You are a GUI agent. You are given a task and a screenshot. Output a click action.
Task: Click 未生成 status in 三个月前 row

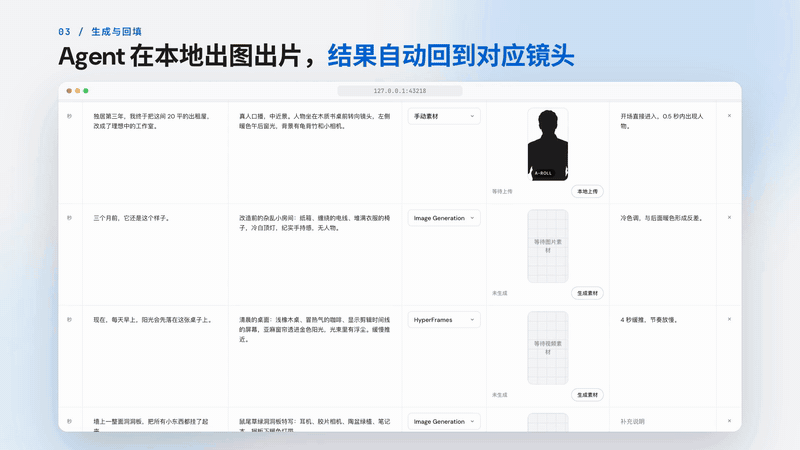click(499, 293)
